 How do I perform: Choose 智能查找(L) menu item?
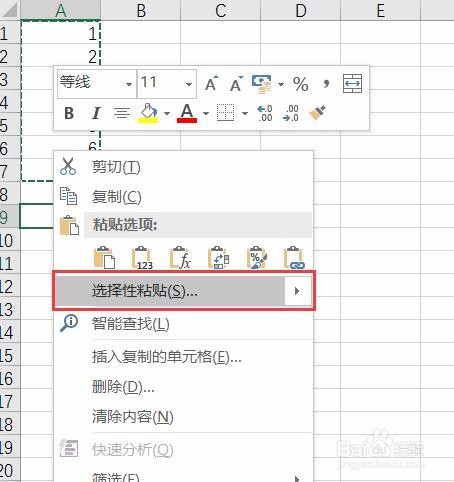tap(183, 323)
